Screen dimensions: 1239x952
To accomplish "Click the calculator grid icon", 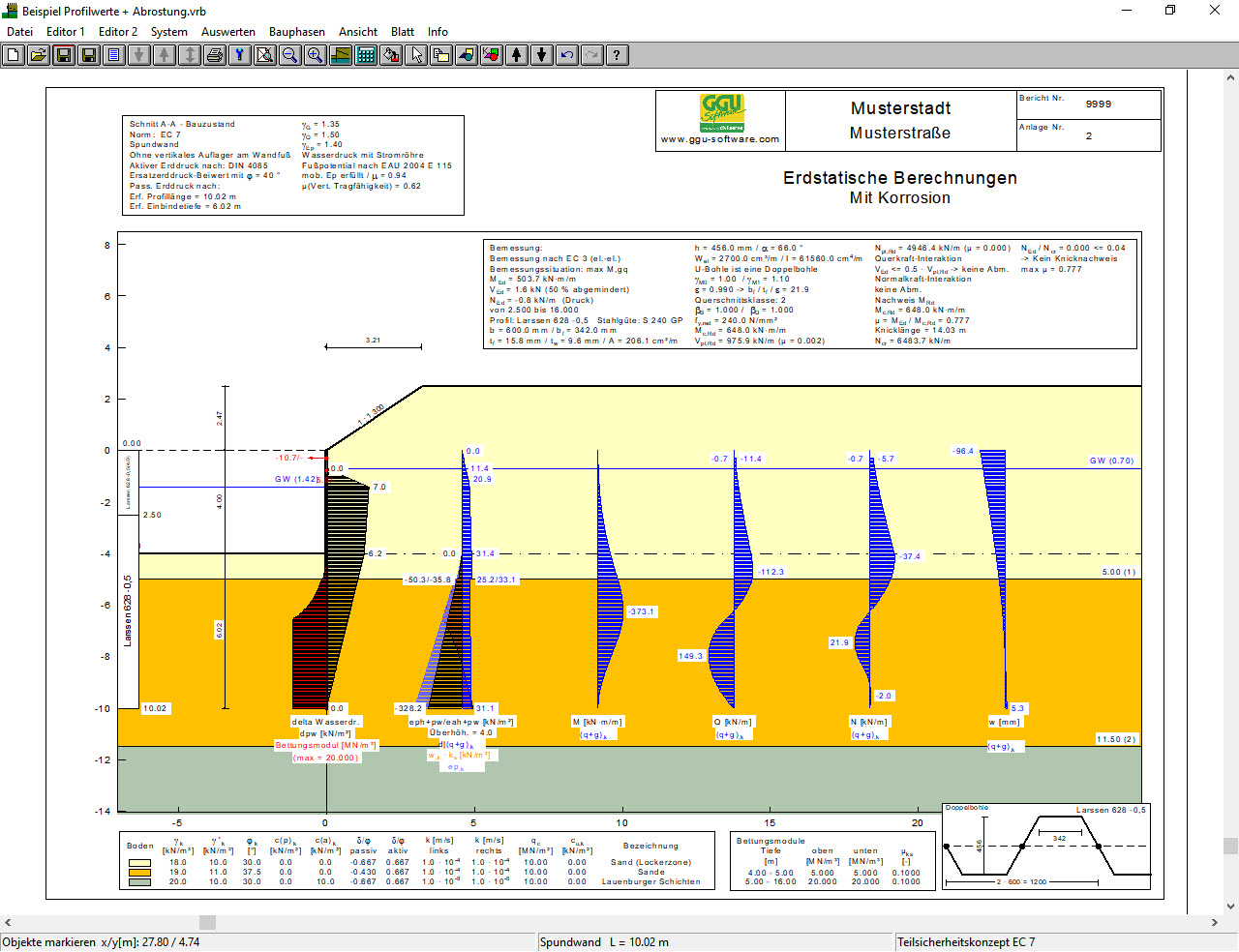I will click(366, 55).
